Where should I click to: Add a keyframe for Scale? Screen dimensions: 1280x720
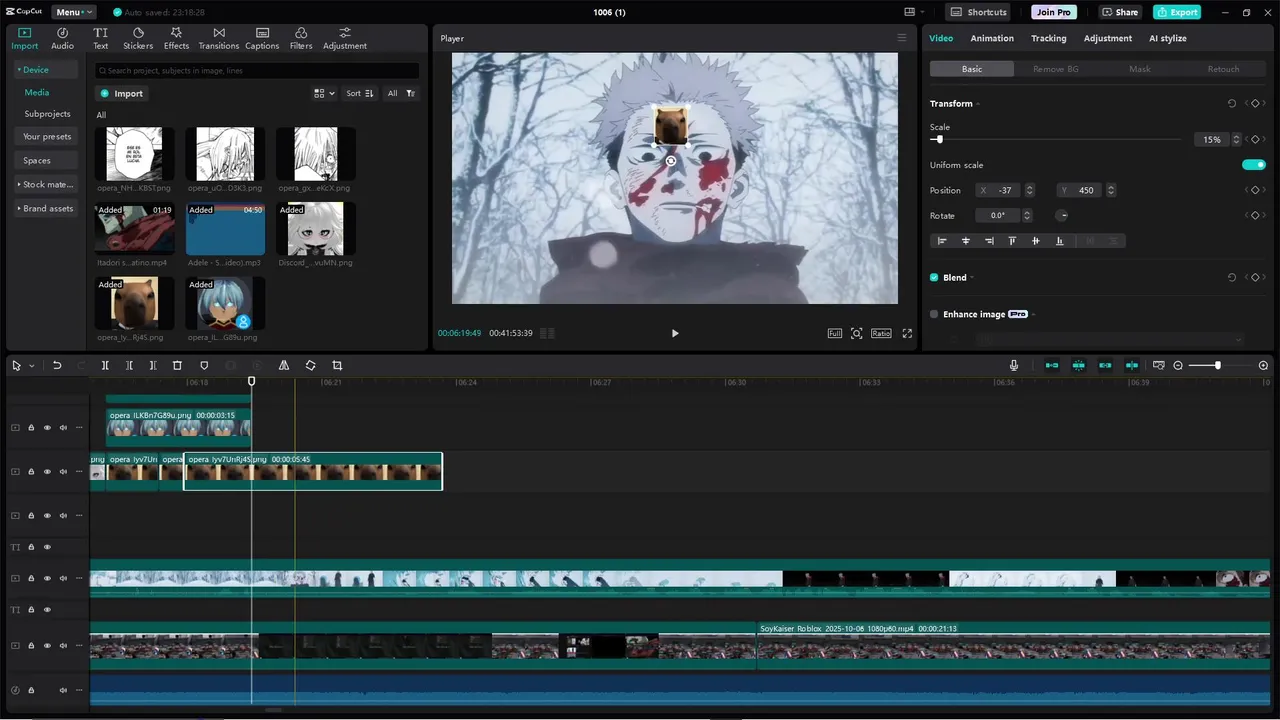tap(1255, 139)
